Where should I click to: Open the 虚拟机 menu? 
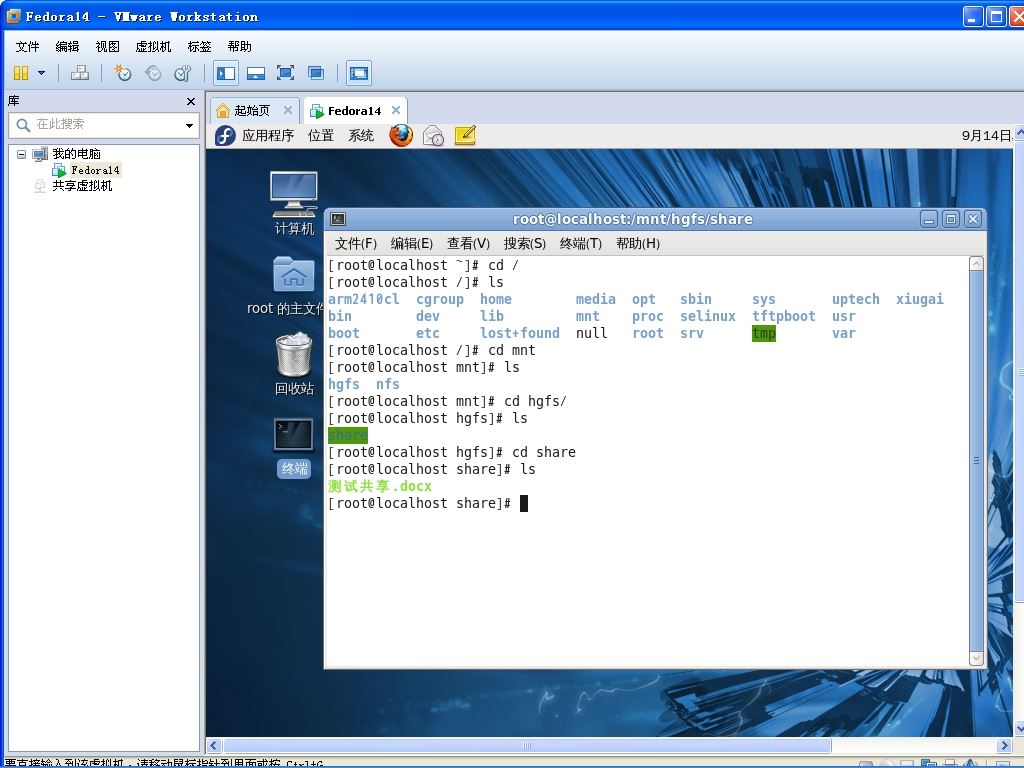click(x=153, y=46)
